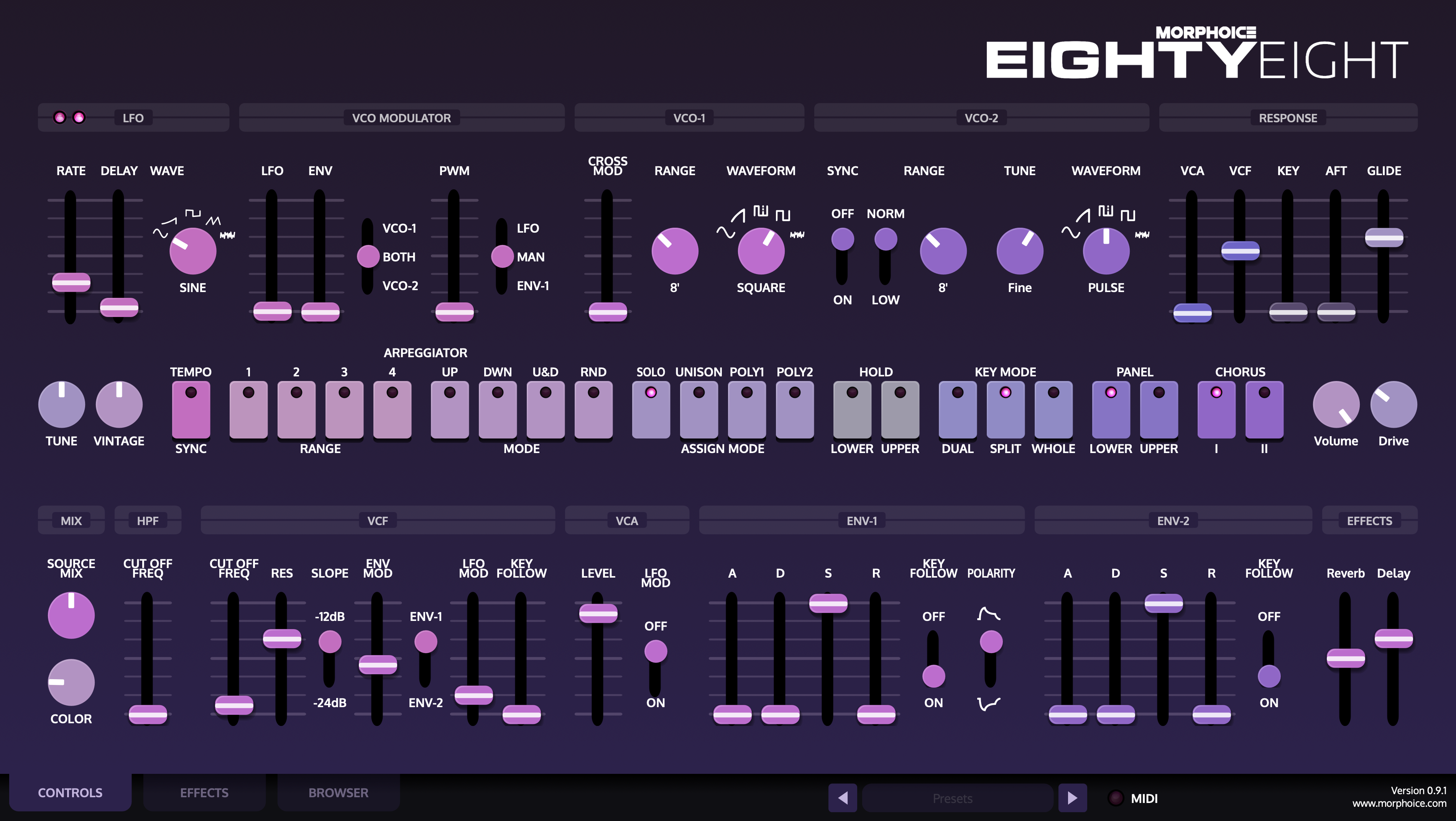This screenshot has height=821, width=1456.
Task: Open the Presets selector field
Action: (x=957, y=798)
